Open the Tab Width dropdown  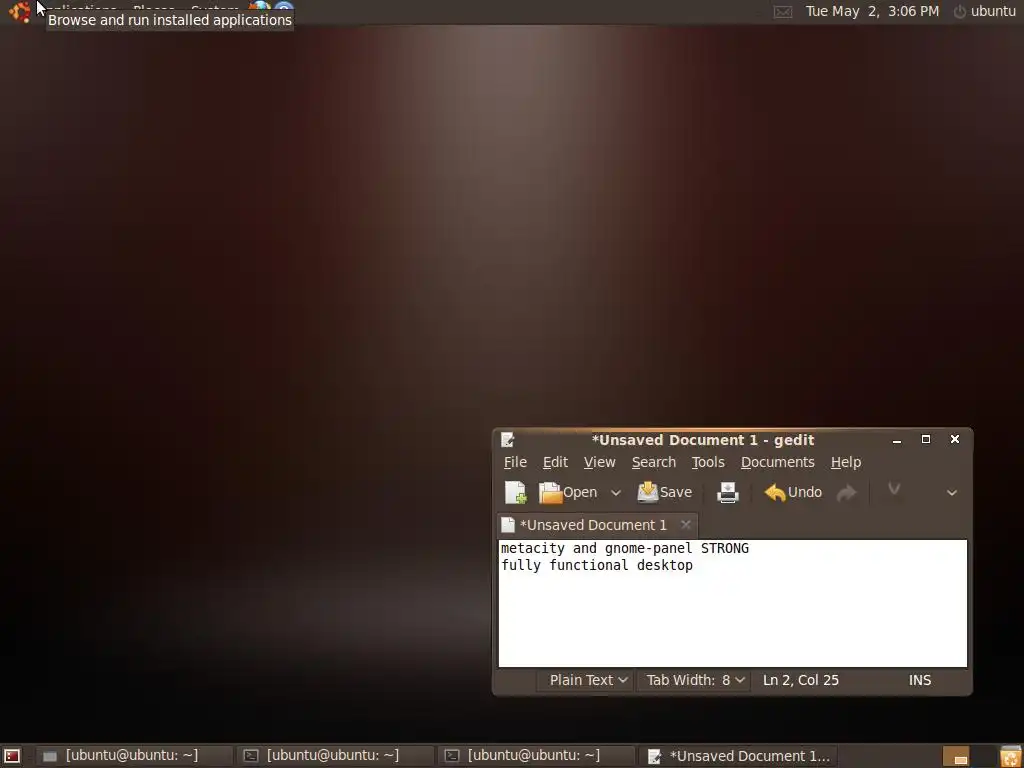coord(695,680)
